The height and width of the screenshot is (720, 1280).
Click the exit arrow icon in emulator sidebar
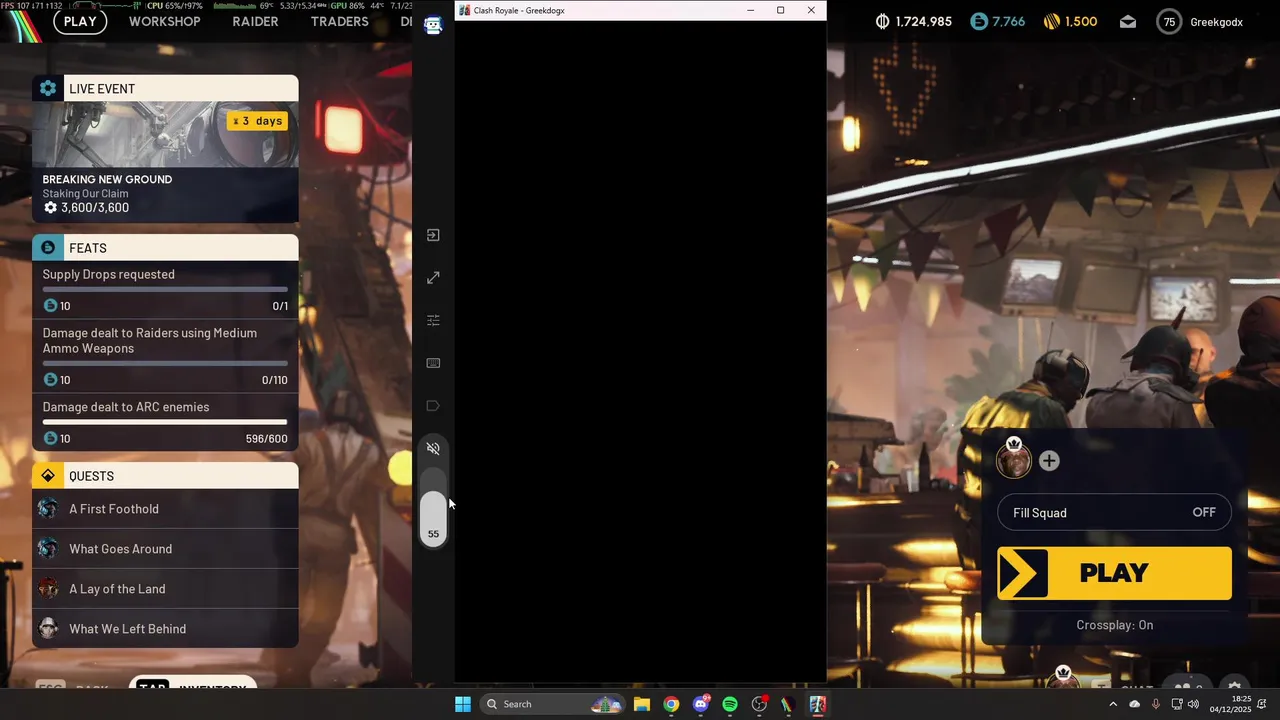[433, 235]
